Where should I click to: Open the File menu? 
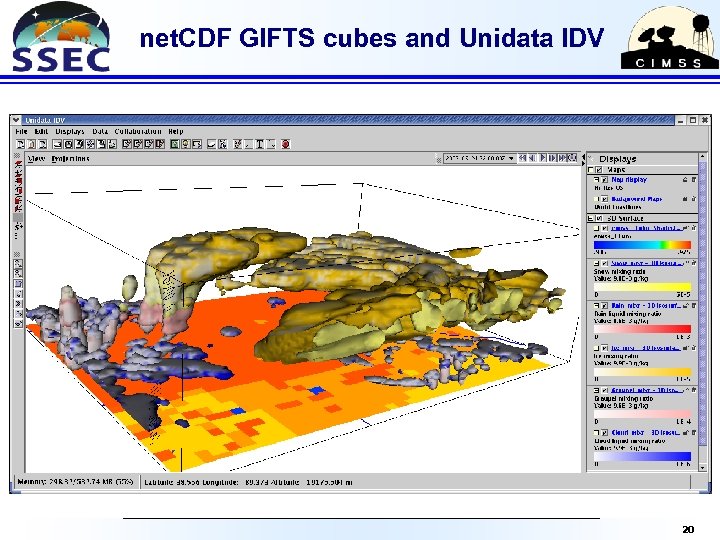point(21,131)
